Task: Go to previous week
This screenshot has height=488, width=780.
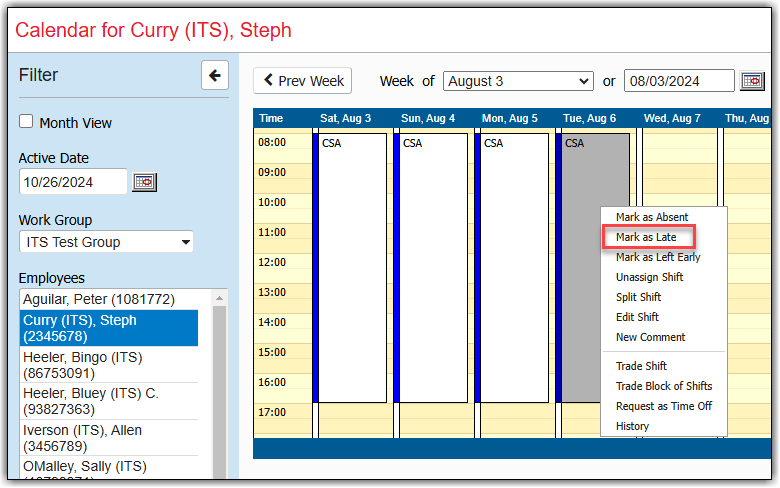Action: point(303,81)
